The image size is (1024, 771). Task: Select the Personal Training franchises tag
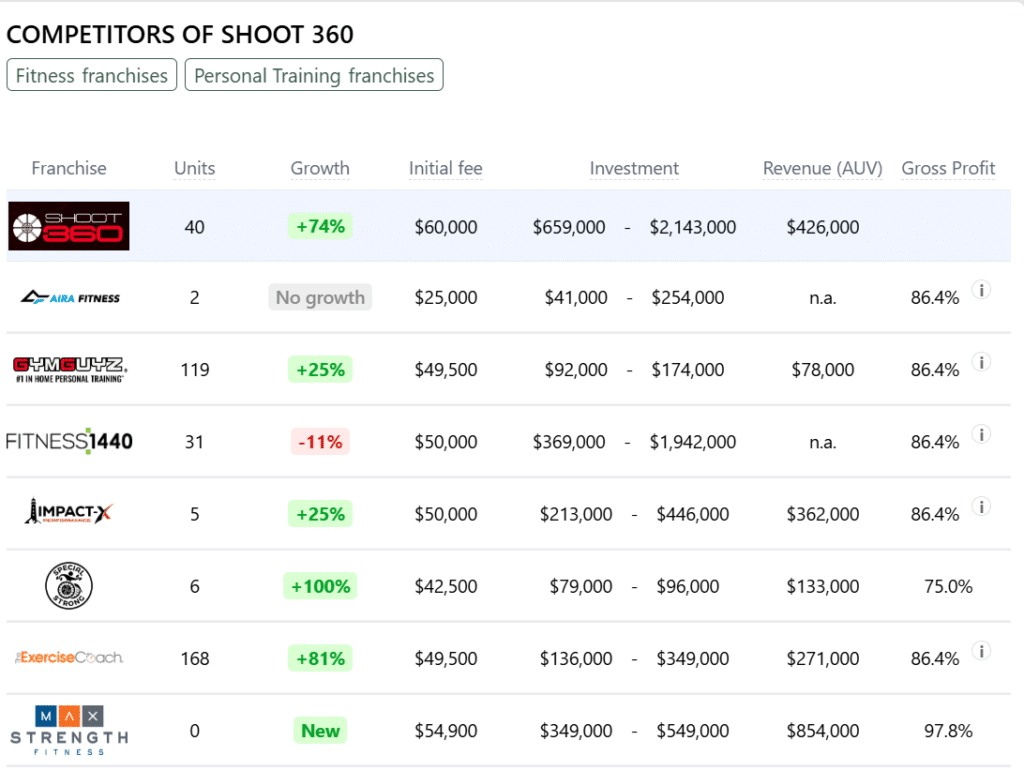coord(314,75)
